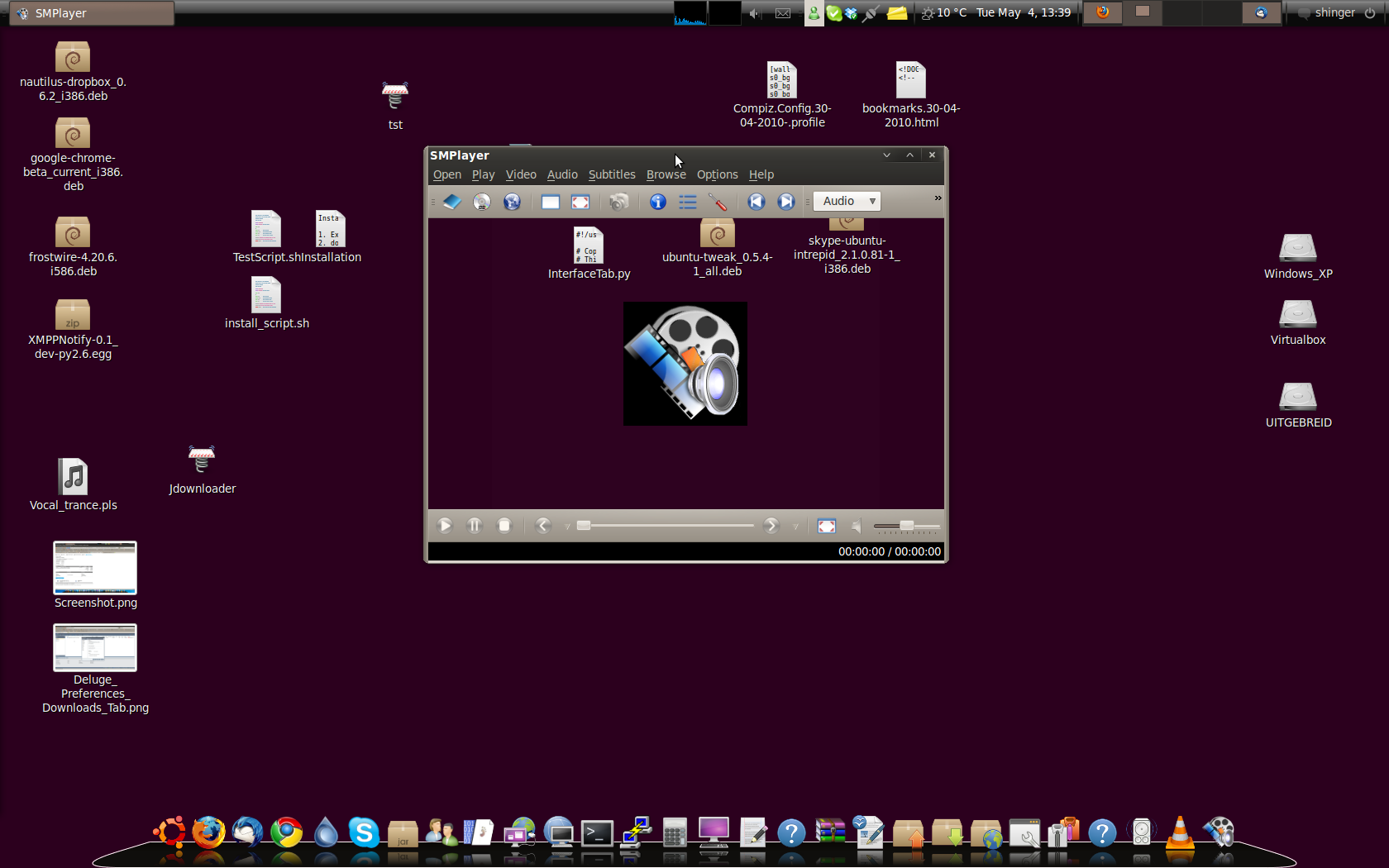Take a screenshot with camera icon
Screen dimensions: 1389x868
(x=618, y=202)
